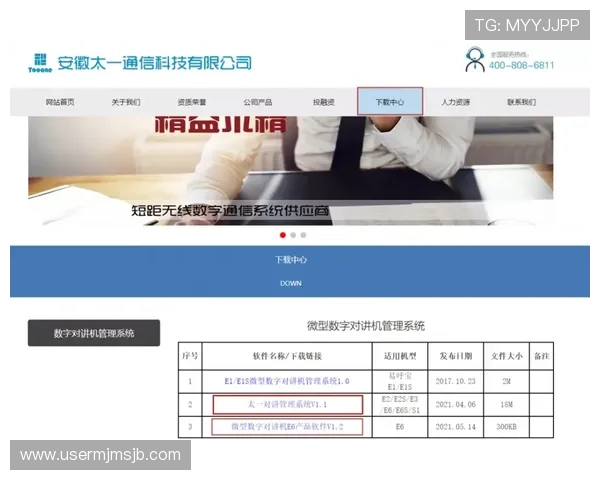Open the 投融资 navigation item

click(324, 102)
